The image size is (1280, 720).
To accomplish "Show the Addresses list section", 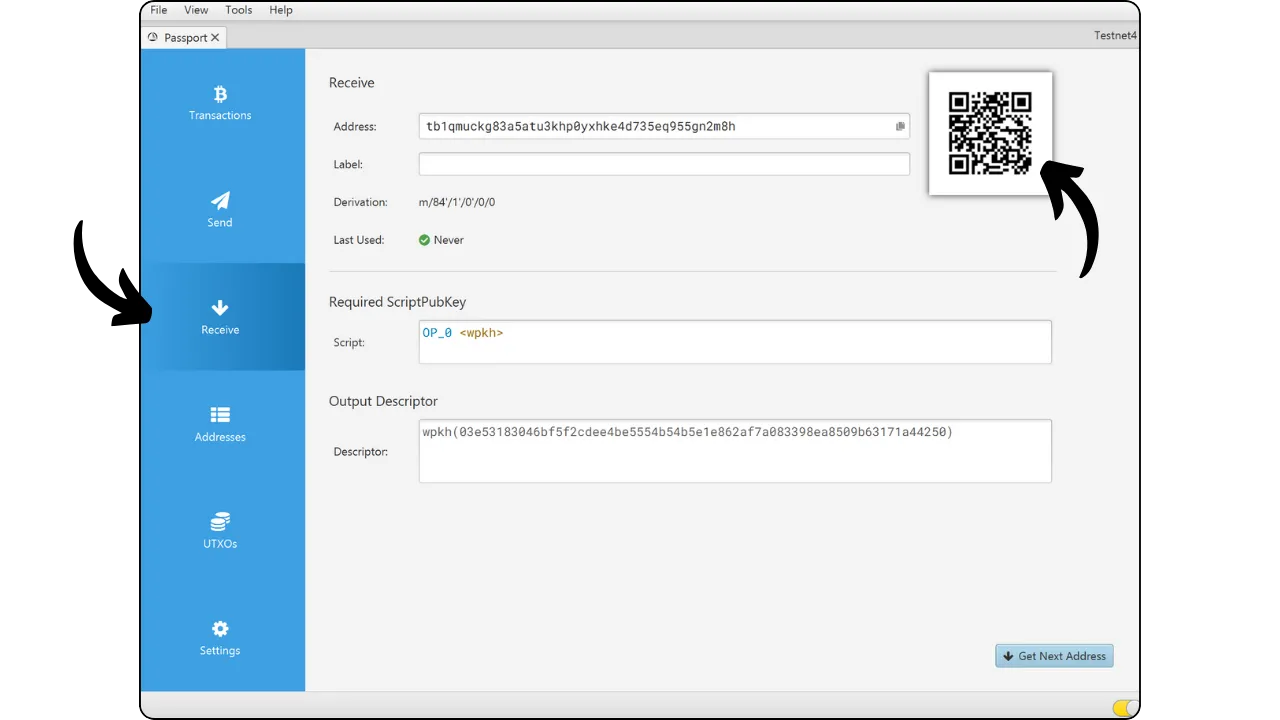I will [x=220, y=415].
